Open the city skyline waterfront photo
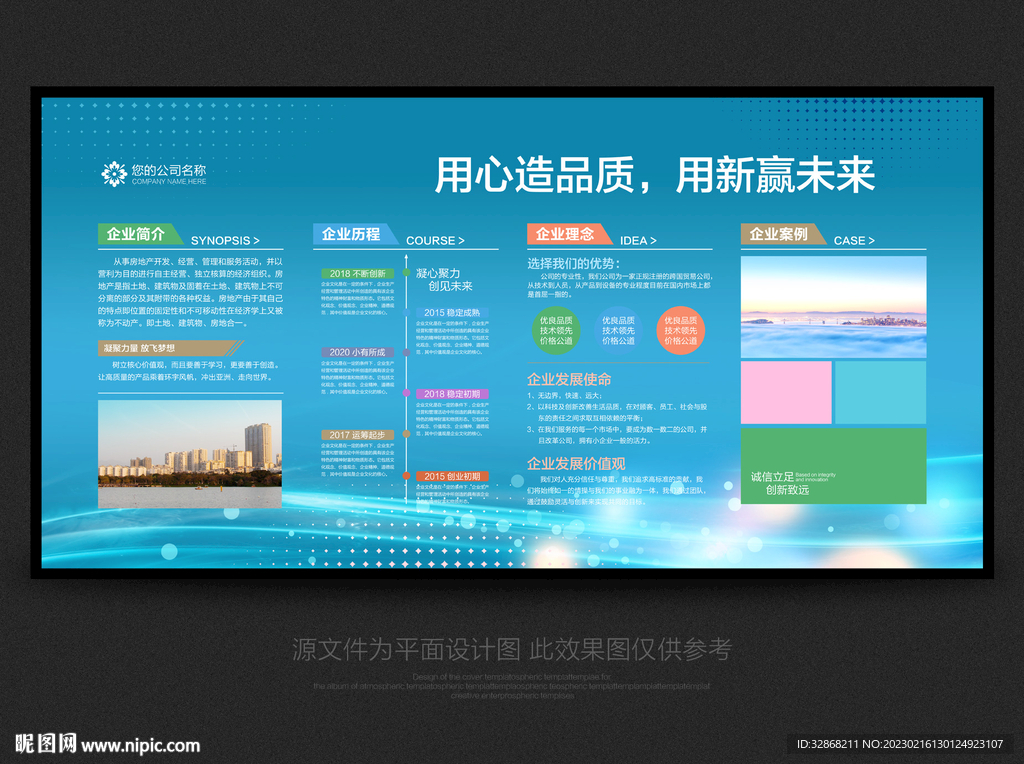 coord(190,454)
